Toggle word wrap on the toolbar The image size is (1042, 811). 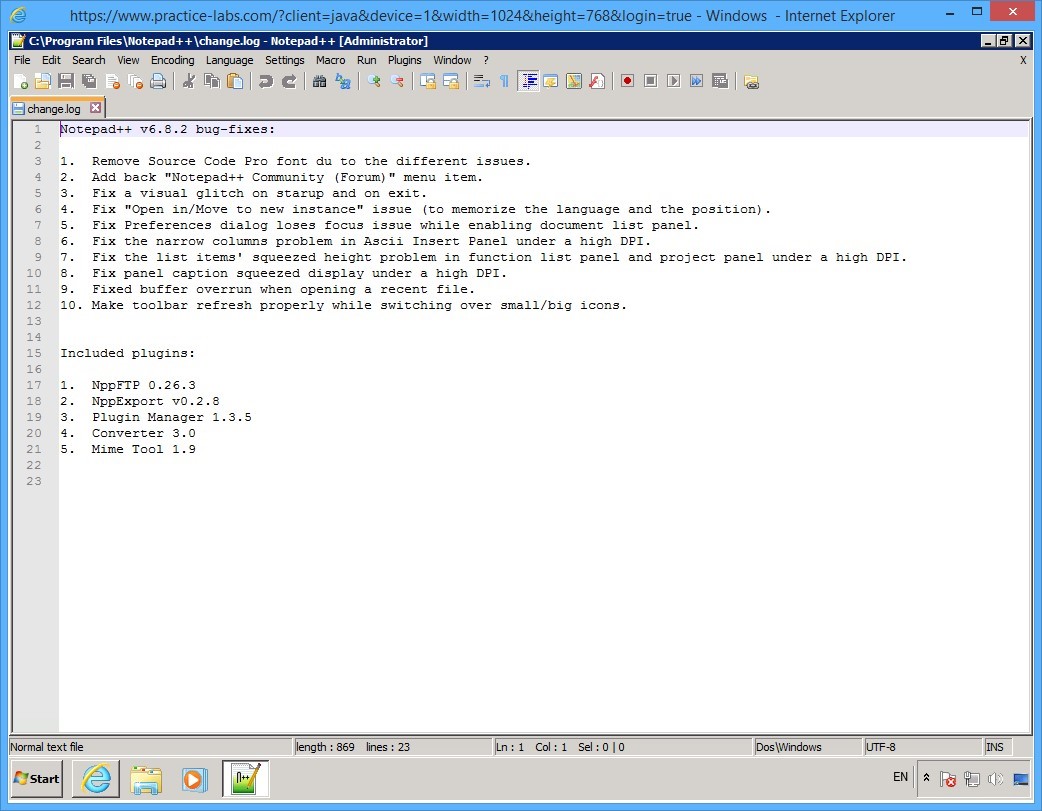(x=482, y=81)
